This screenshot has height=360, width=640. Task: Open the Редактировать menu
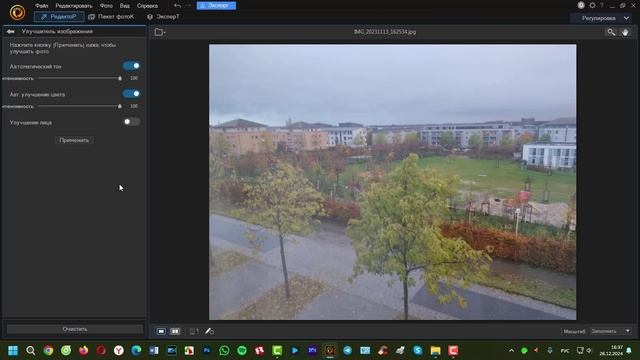pos(74,6)
